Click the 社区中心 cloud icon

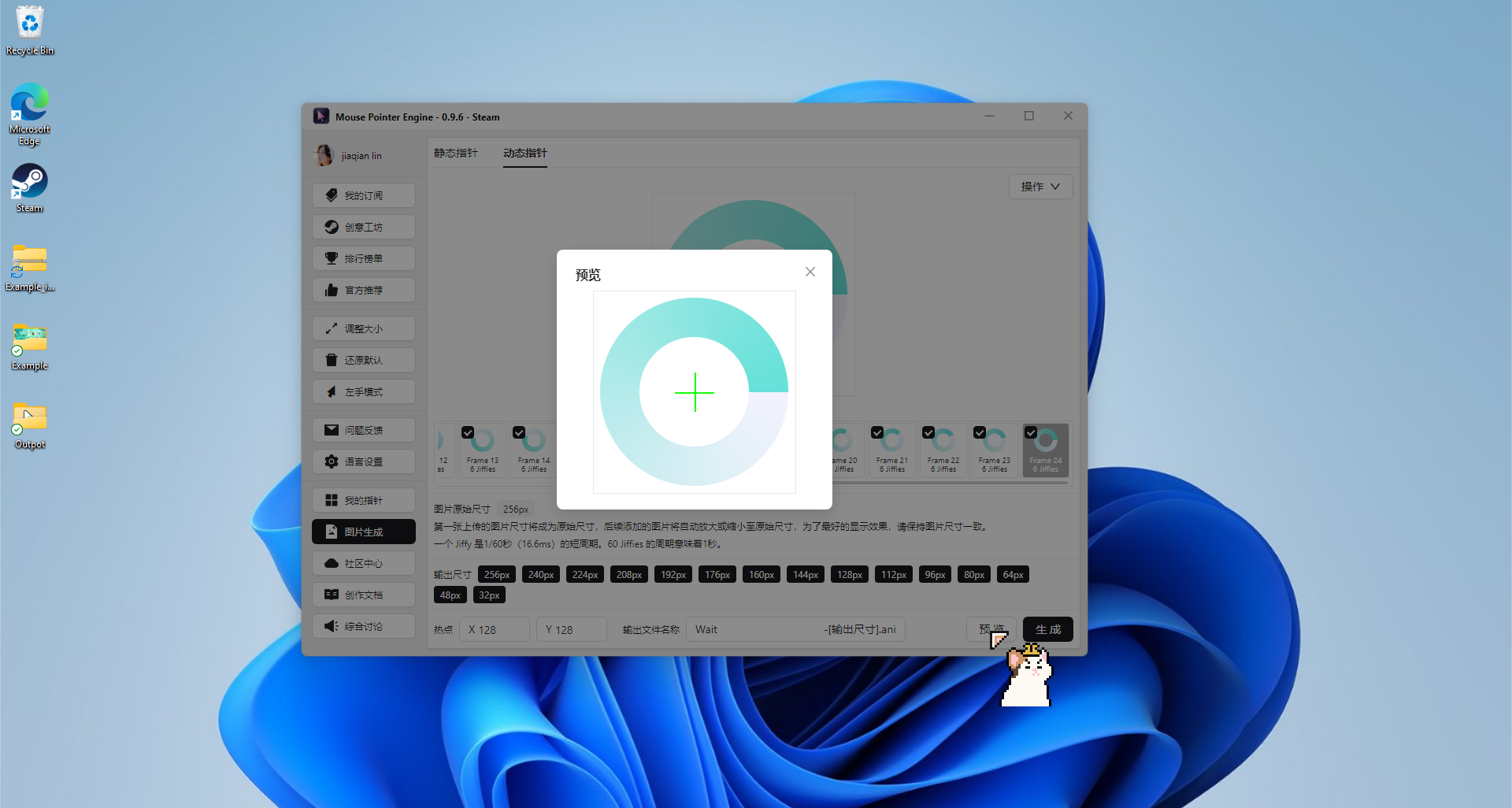point(332,563)
